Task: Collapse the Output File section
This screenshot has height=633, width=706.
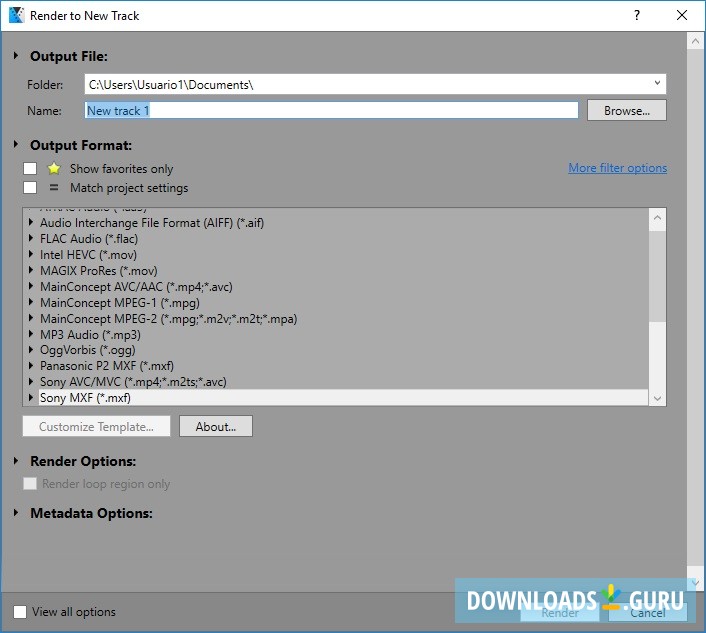Action: point(16,55)
